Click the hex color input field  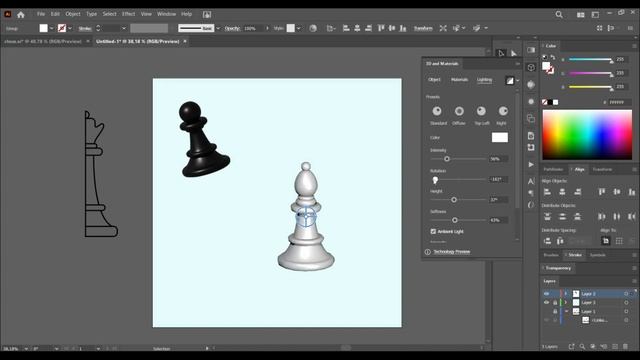[x=620, y=102]
